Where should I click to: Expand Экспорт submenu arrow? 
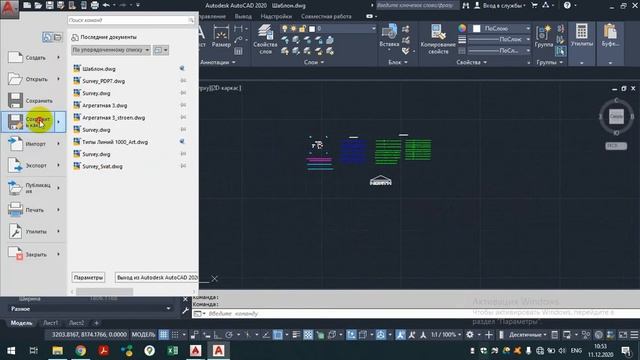click(x=59, y=165)
